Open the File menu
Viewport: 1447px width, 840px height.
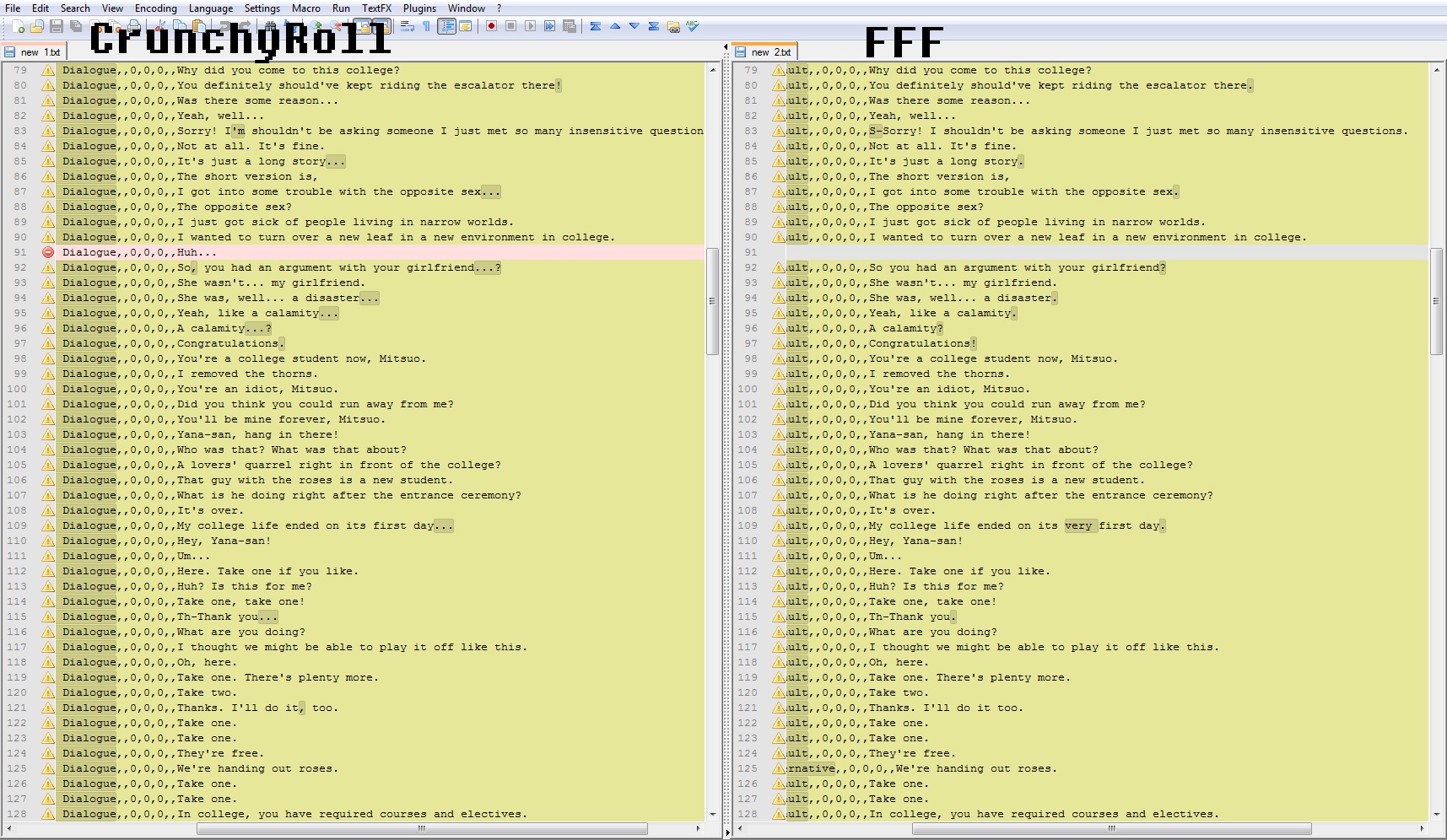coord(13,8)
